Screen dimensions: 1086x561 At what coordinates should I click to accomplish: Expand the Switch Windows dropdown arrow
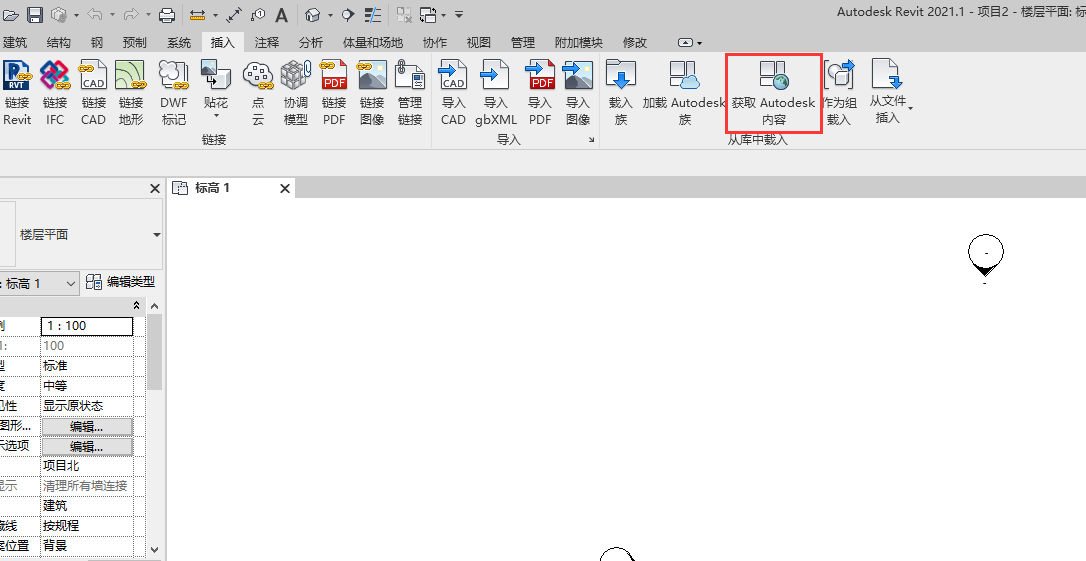[443, 15]
